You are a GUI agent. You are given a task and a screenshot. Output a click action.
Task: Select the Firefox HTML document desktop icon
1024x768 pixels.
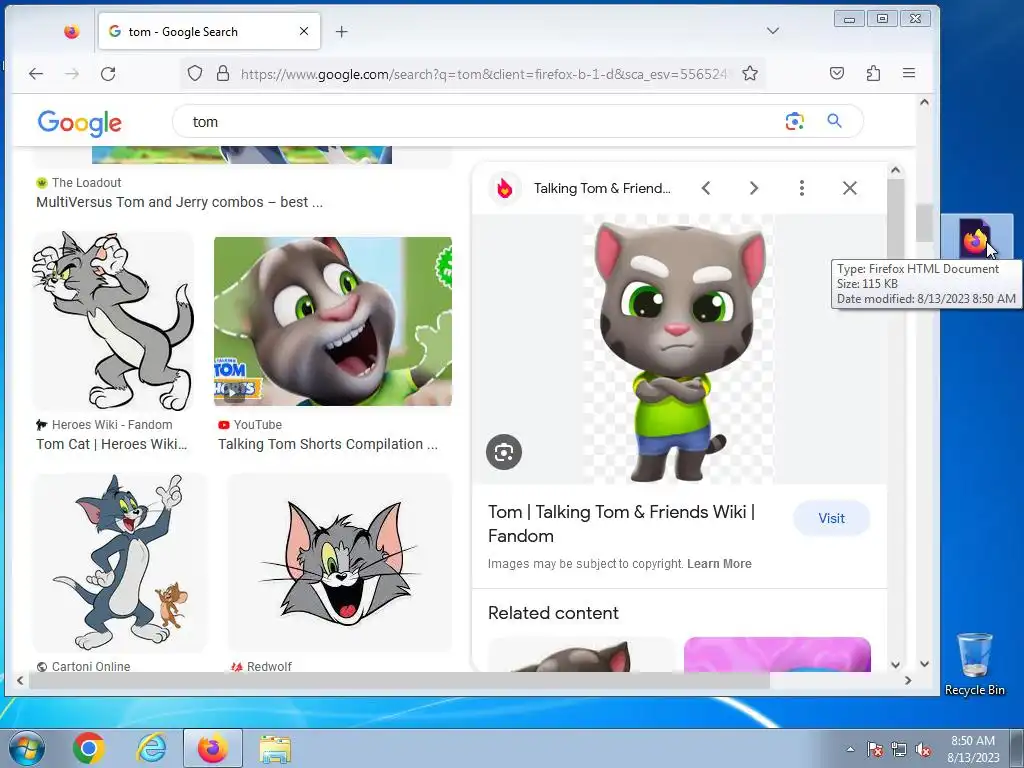point(976,238)
